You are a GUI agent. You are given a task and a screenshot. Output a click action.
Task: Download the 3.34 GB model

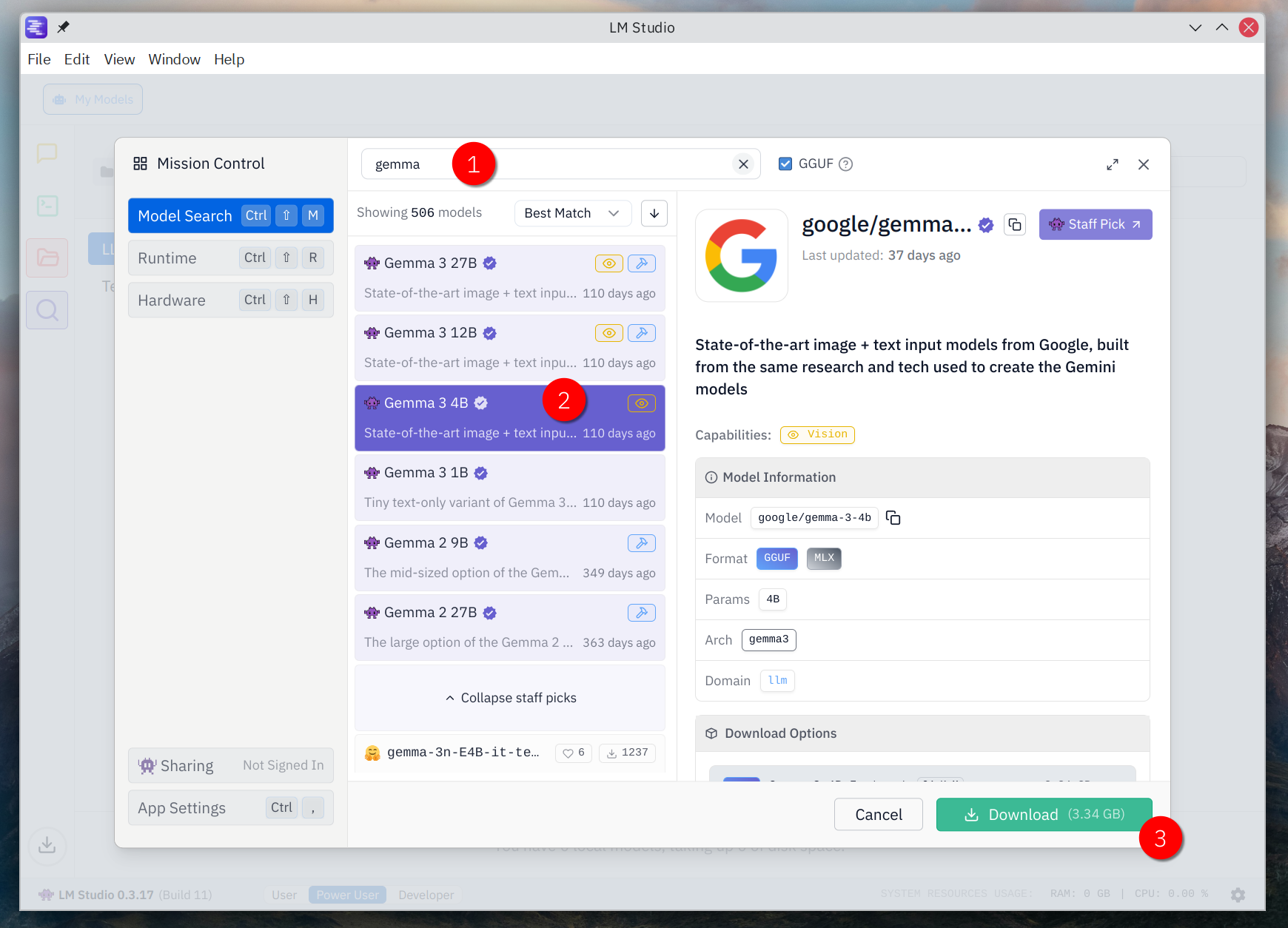click(x=1043, y=814)
